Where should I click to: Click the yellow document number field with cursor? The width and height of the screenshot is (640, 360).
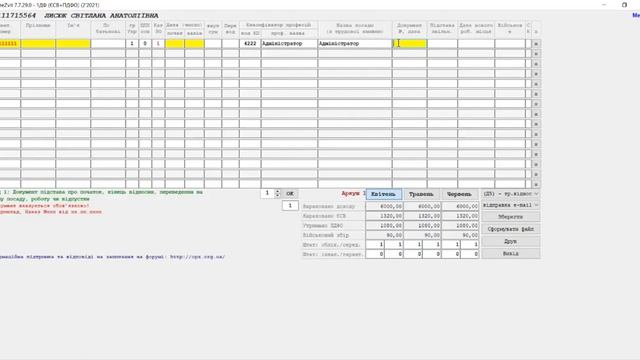(x=409, y=44)
